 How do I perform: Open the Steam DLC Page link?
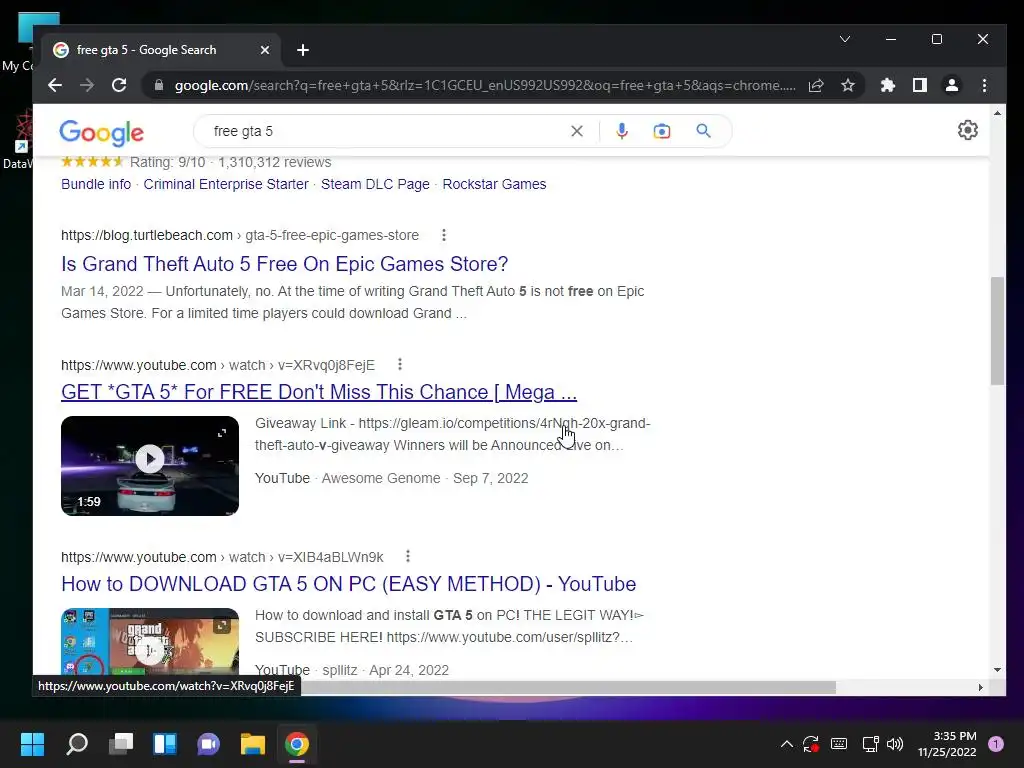click(376, 184)
